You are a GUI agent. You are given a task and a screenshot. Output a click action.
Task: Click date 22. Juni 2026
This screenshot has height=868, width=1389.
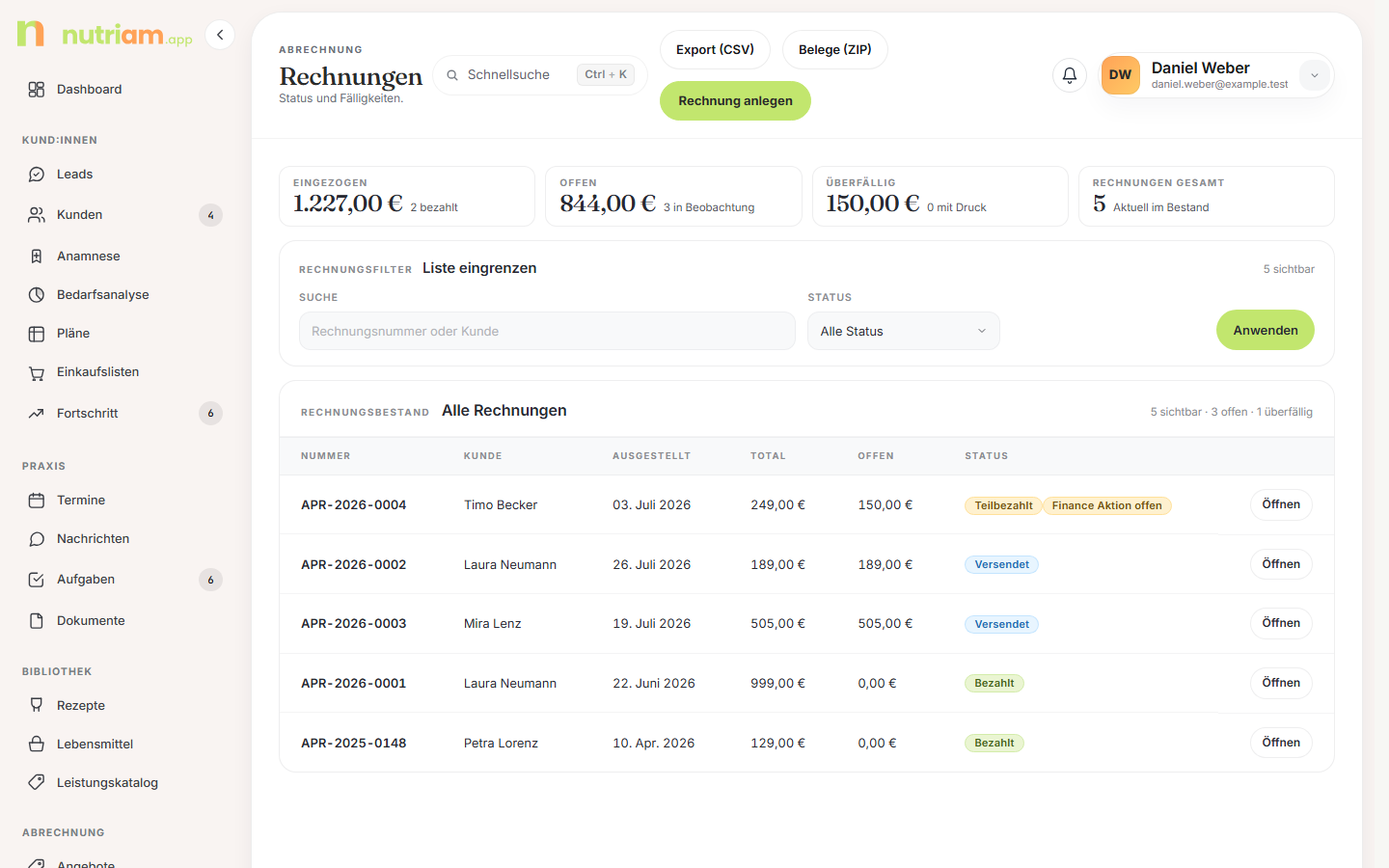tap(654, 684)
